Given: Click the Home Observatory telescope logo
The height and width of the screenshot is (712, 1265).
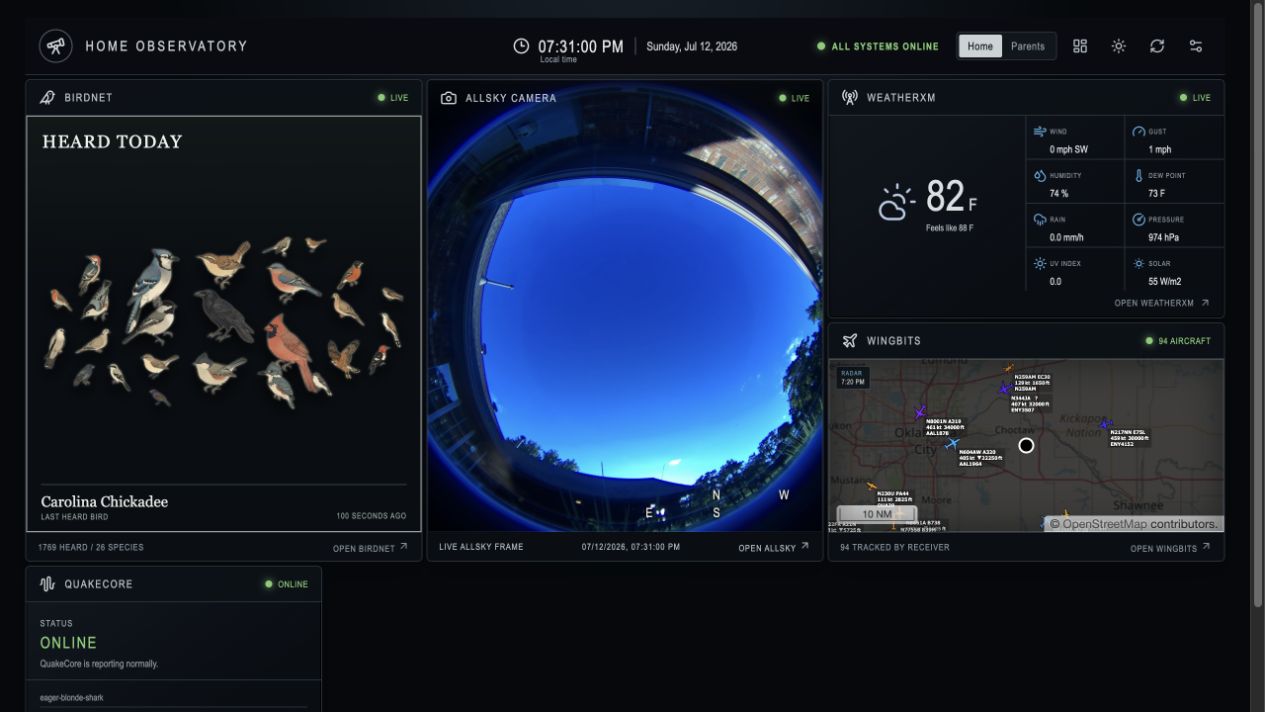Looking at the screenshot, I should 56,46.
